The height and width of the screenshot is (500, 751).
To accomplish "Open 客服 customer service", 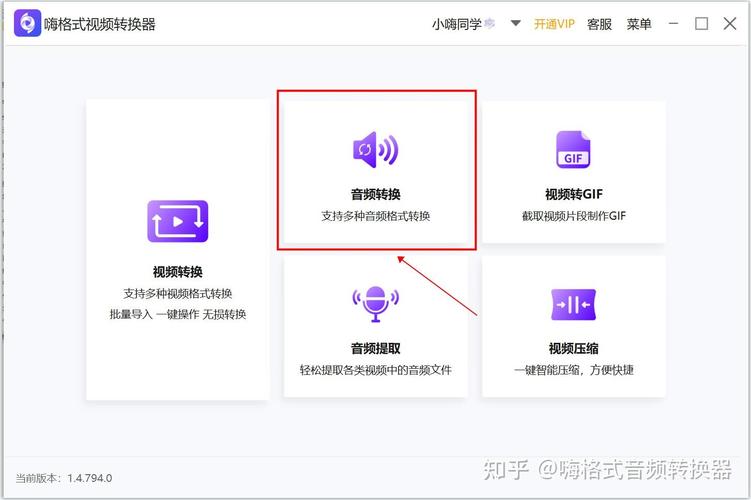I will click(x=599, y=24).
